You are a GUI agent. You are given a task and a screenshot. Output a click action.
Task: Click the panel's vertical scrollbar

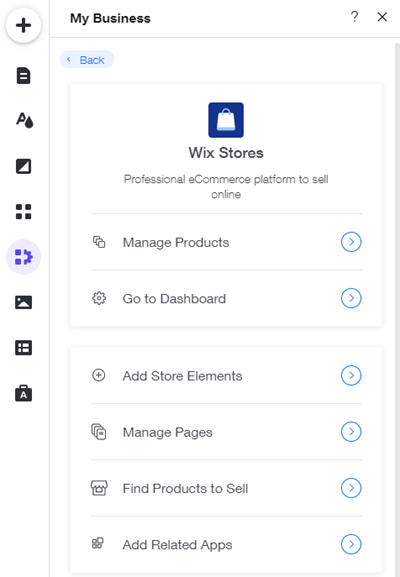(397, 309)
